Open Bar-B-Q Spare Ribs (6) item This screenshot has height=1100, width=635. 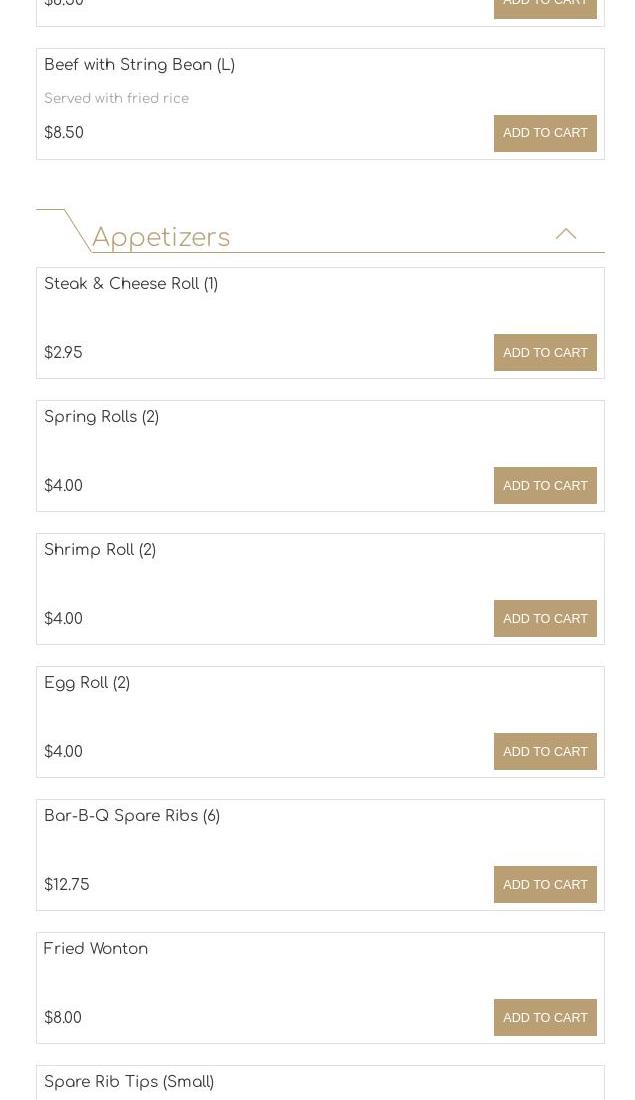[132, 816]
